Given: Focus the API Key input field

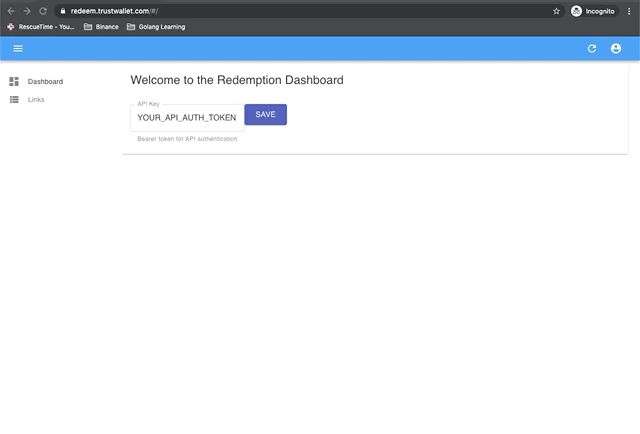Looking at the screenshot, I should (x=187, y=118).
